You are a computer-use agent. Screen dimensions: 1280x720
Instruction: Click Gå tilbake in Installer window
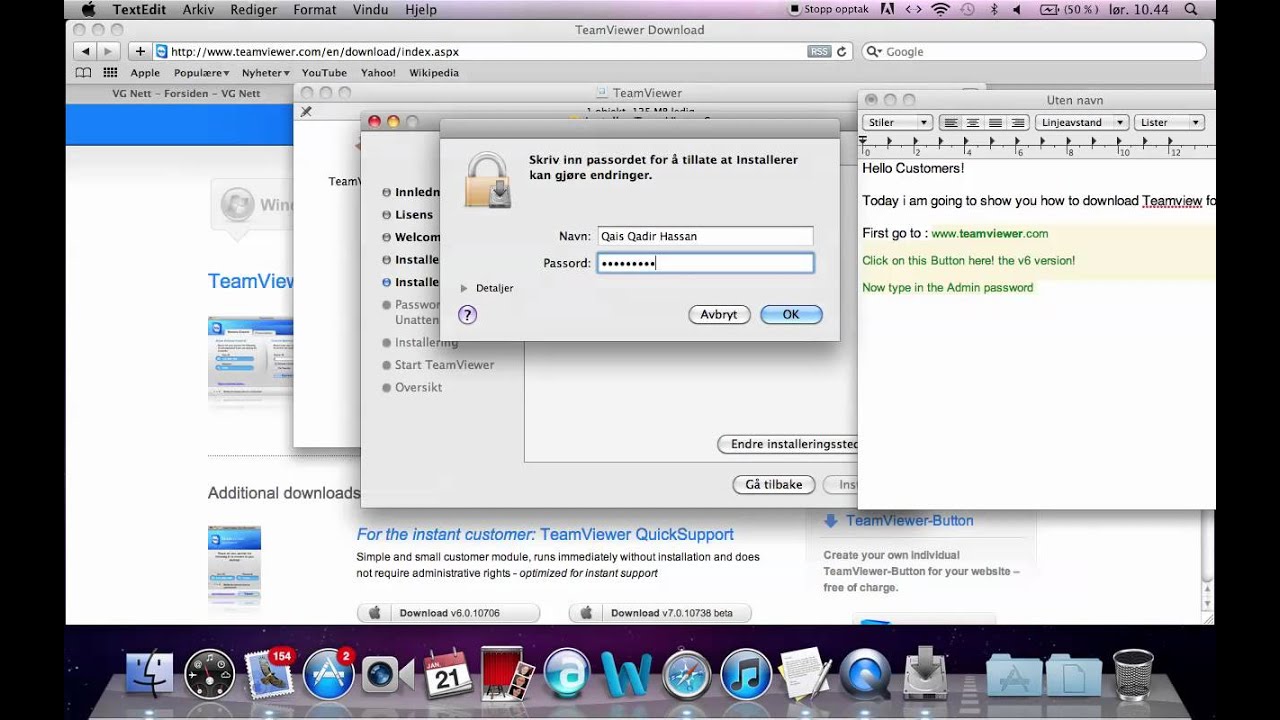point(774,484)
